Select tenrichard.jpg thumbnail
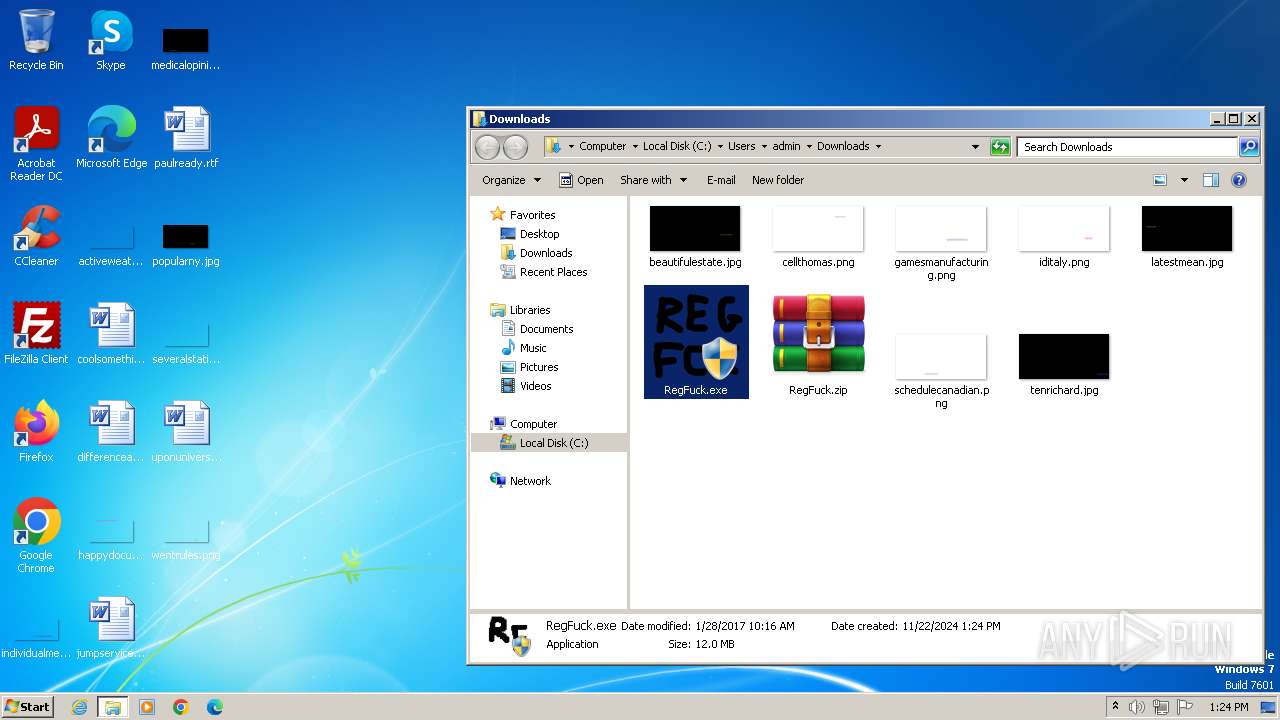The image size is (1280, 720). pyautogui.click(x=1064, y=365)
